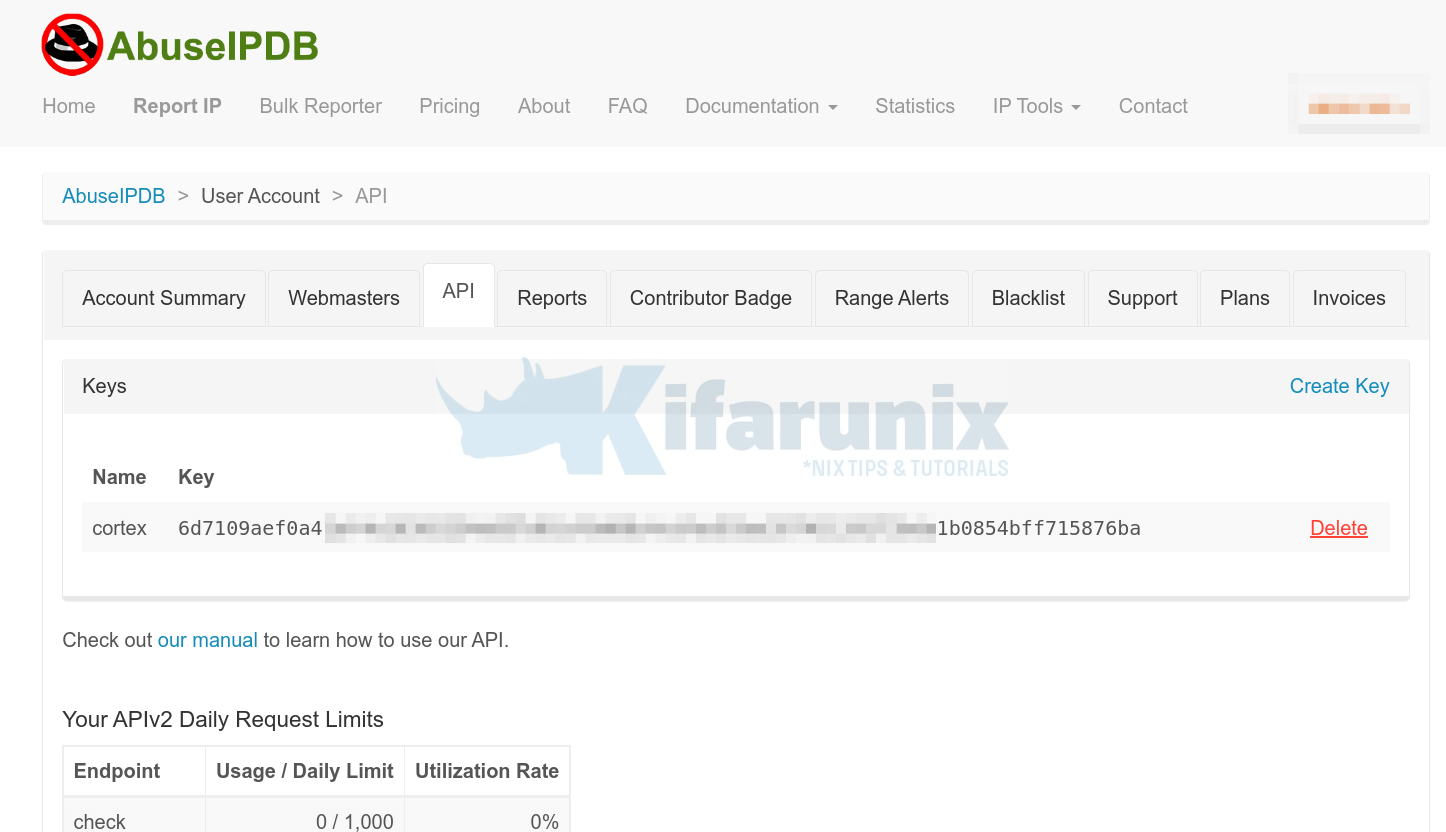
Task: Expand the IP Tools dropdown
Action: (x=1037, y=106)
